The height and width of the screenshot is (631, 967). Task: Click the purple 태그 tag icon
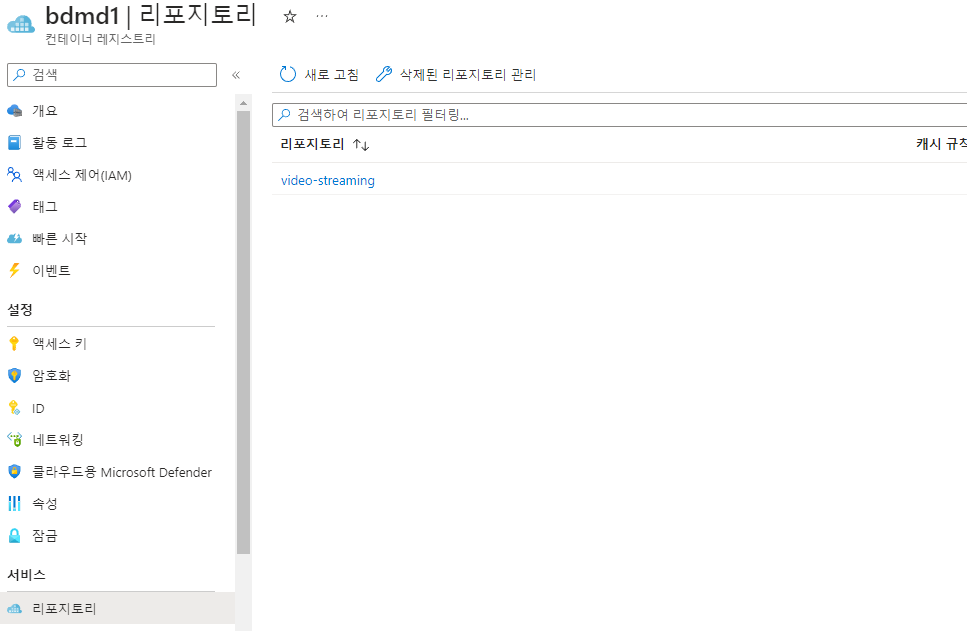(x=15, y=207)
